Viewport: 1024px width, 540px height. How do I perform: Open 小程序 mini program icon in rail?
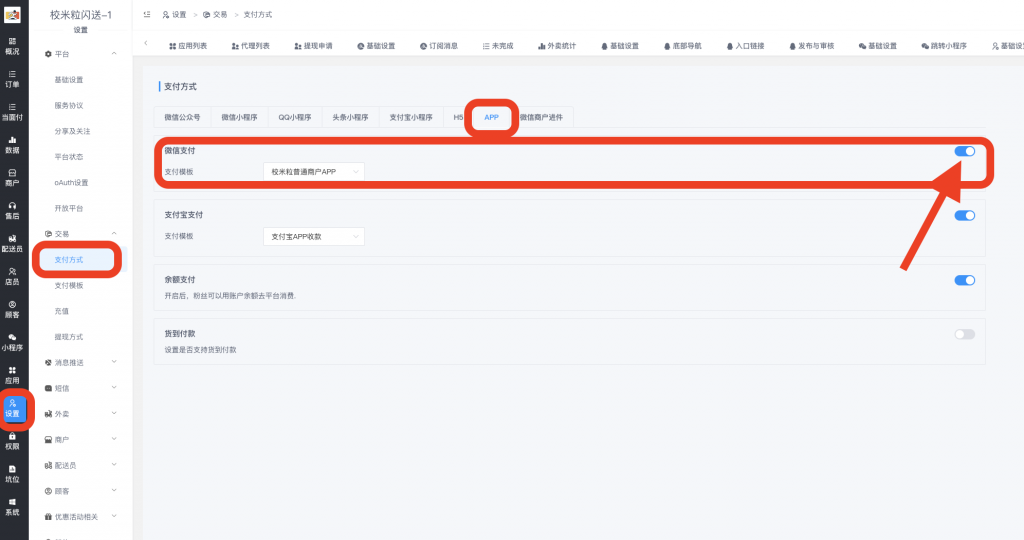(12, 343)
